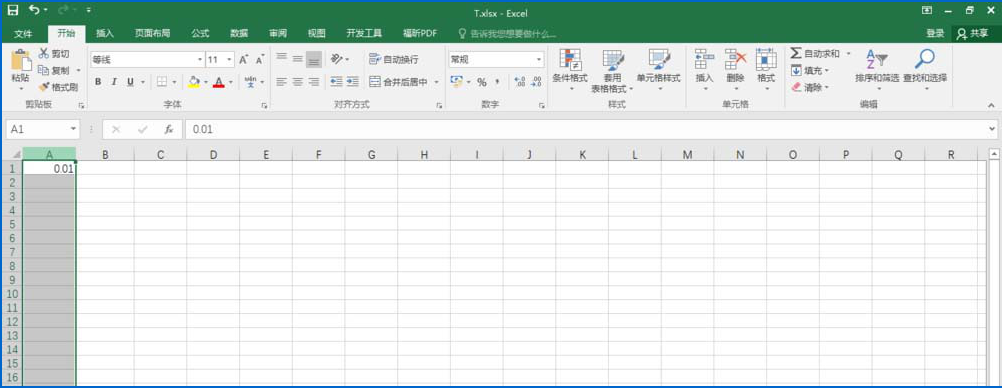Open the Clear (清除) eraser menu
Viewport: 1002px width, 388px height.
(x=809, y=87)
